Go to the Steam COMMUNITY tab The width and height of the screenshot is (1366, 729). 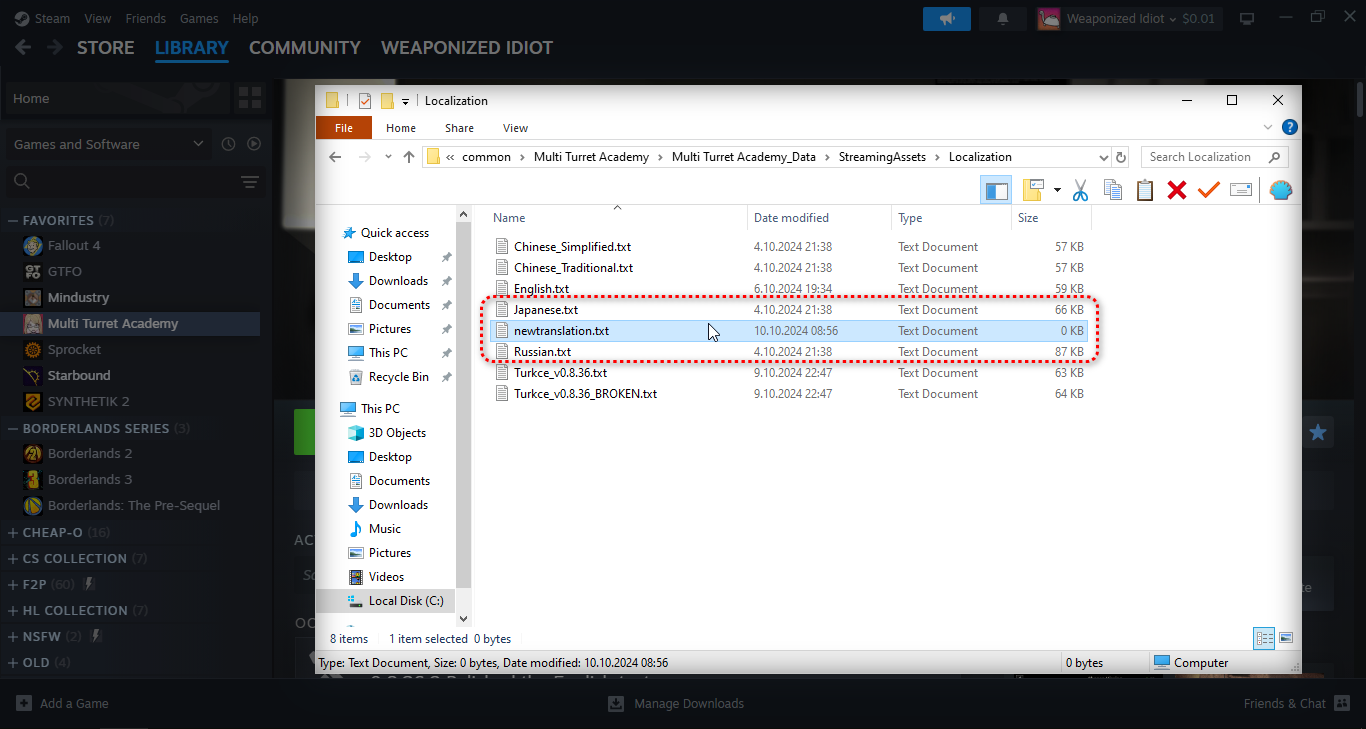pos(305,48)
